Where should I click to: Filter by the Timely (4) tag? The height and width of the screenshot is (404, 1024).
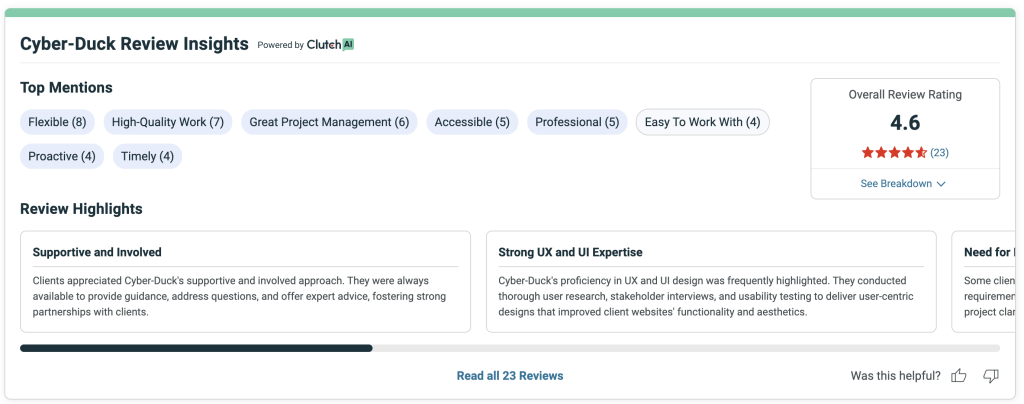[147, 156]
